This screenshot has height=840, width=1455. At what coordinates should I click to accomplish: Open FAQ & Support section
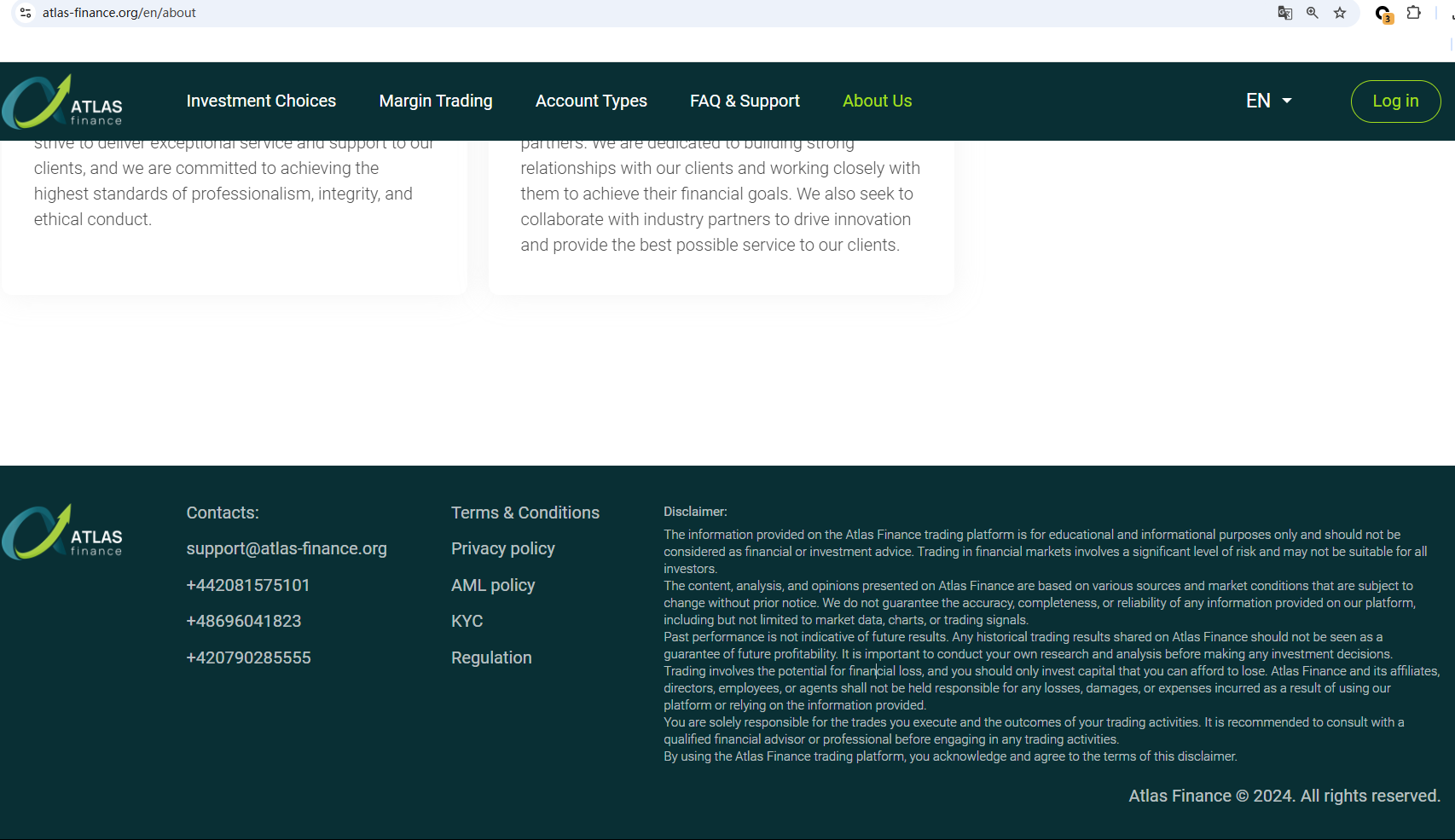[x=745, y=101]
